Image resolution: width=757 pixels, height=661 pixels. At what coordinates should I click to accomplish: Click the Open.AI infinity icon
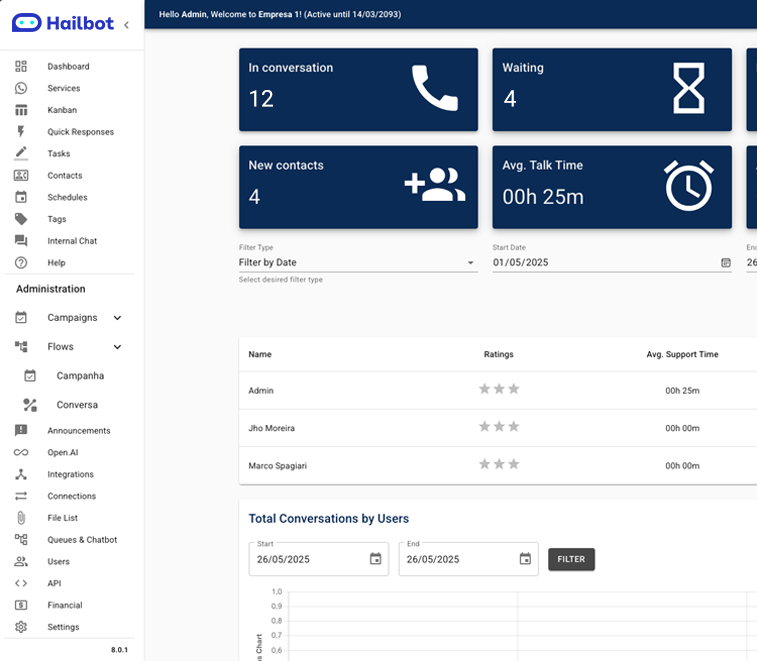21,453
